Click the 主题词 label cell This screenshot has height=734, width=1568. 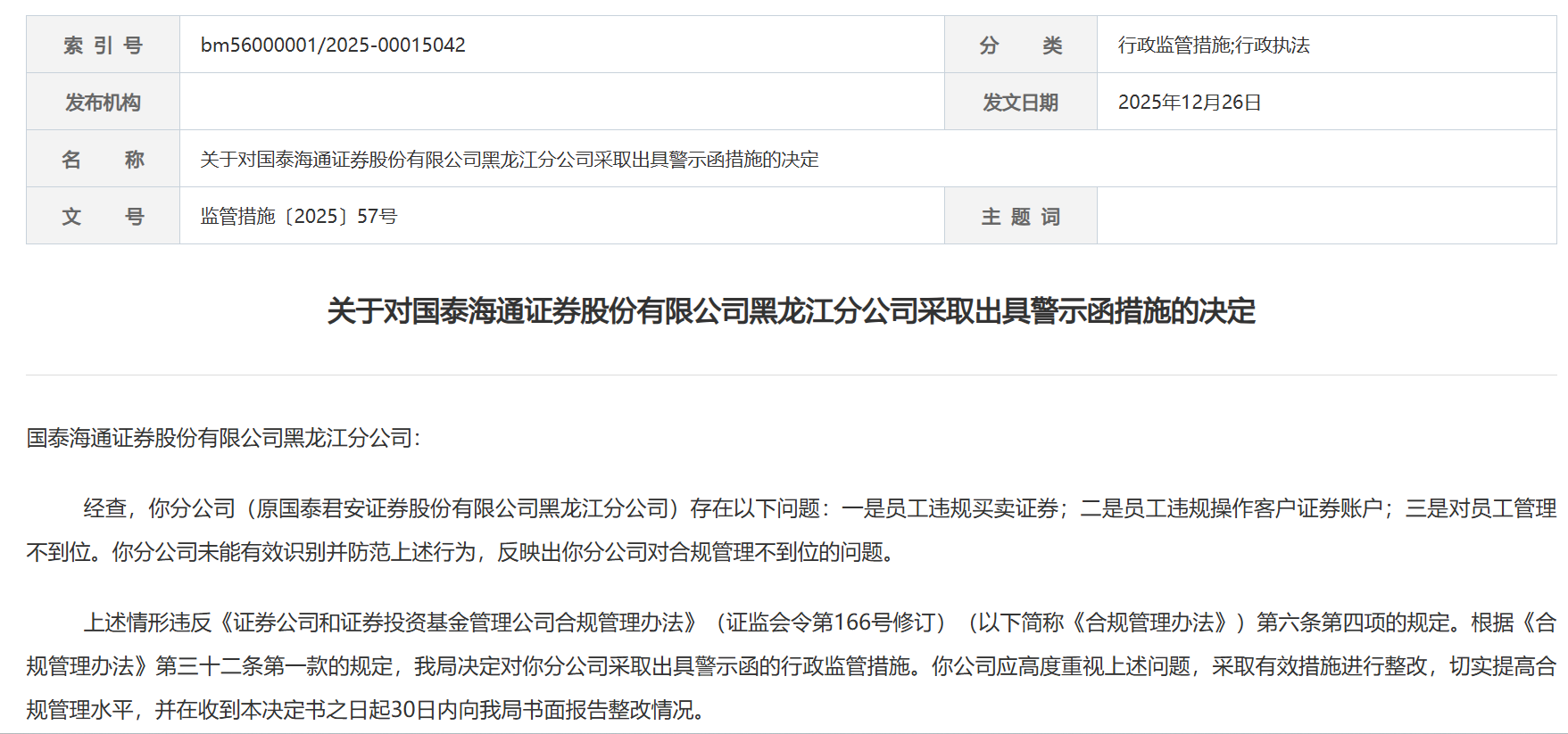[x=1020, y=216]
